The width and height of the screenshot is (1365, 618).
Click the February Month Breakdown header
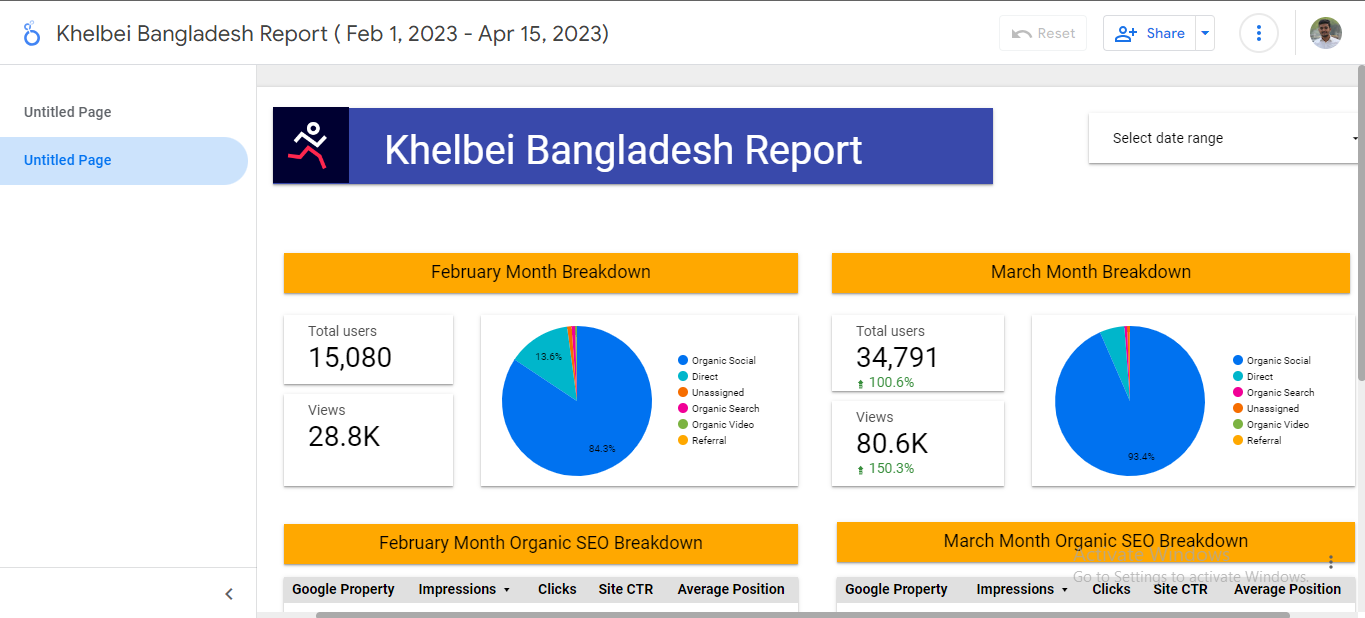pyautogui.click(x=541, y=272)
